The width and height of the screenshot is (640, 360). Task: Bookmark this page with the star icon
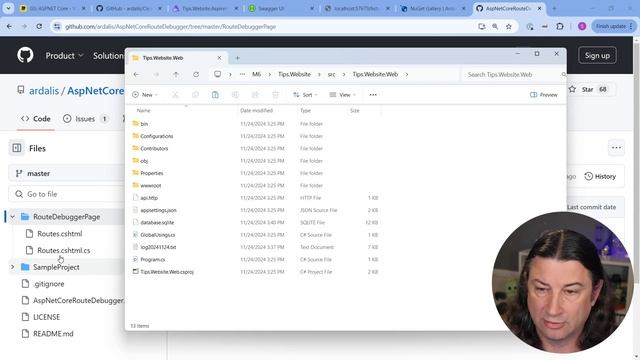509,27
